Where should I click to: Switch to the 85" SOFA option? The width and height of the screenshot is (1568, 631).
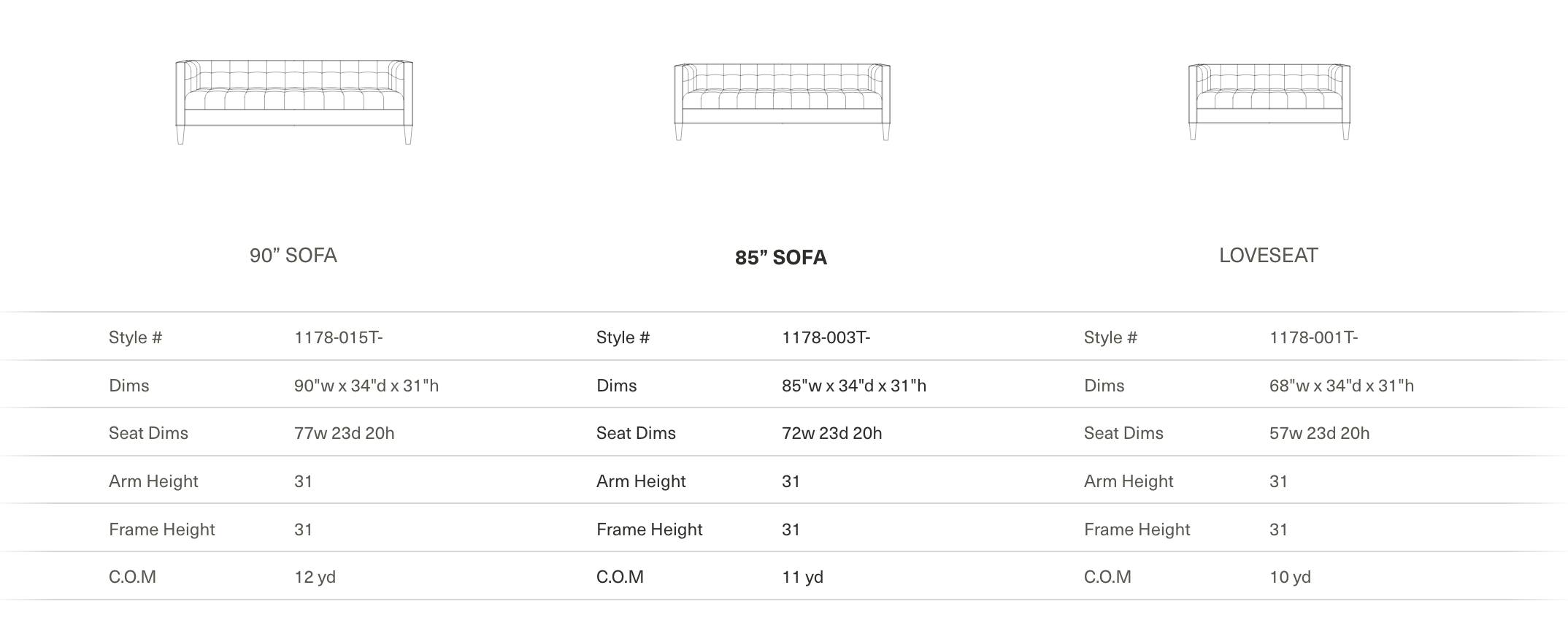pos(781,258)
